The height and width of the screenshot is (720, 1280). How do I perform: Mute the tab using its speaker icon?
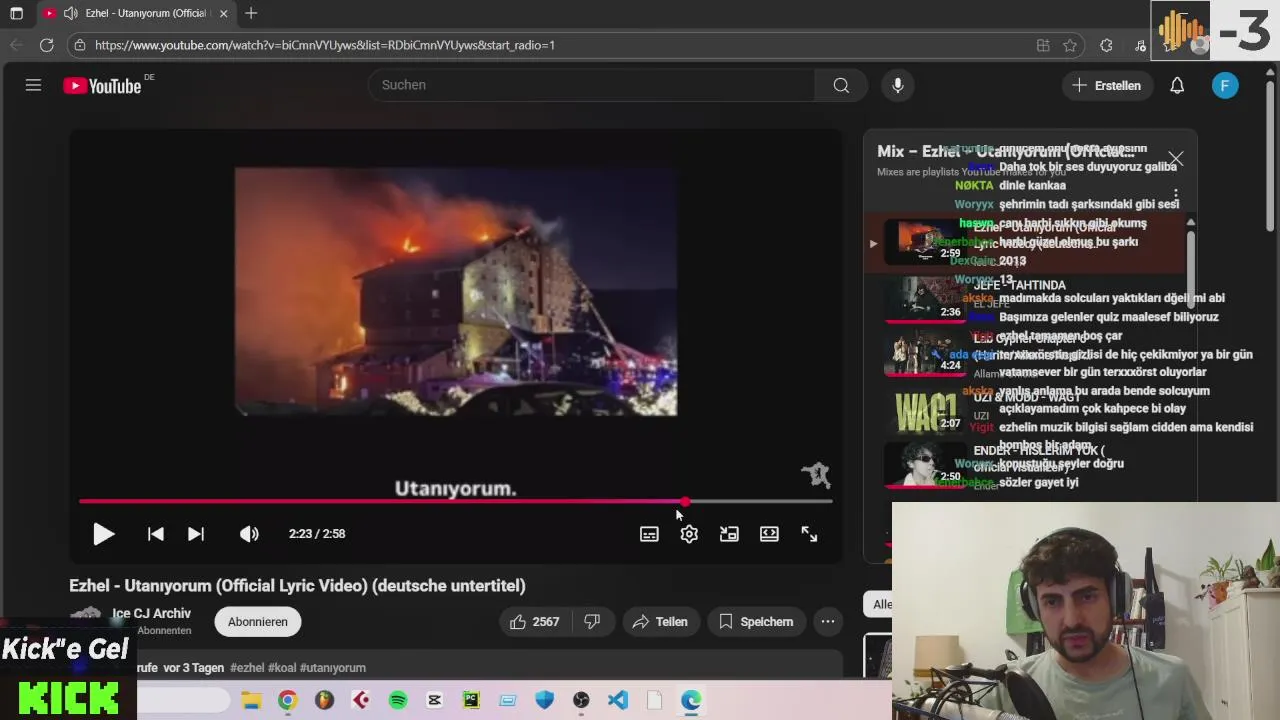(x=70, y=13)
